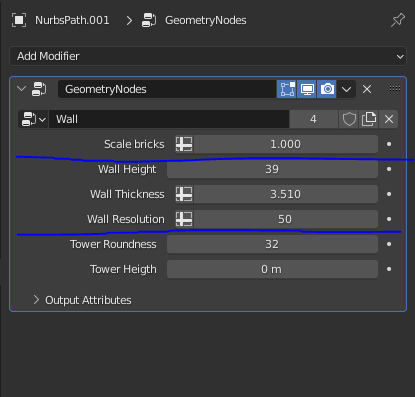
Task: Expand the Output Attributes section
Action: 36,300
